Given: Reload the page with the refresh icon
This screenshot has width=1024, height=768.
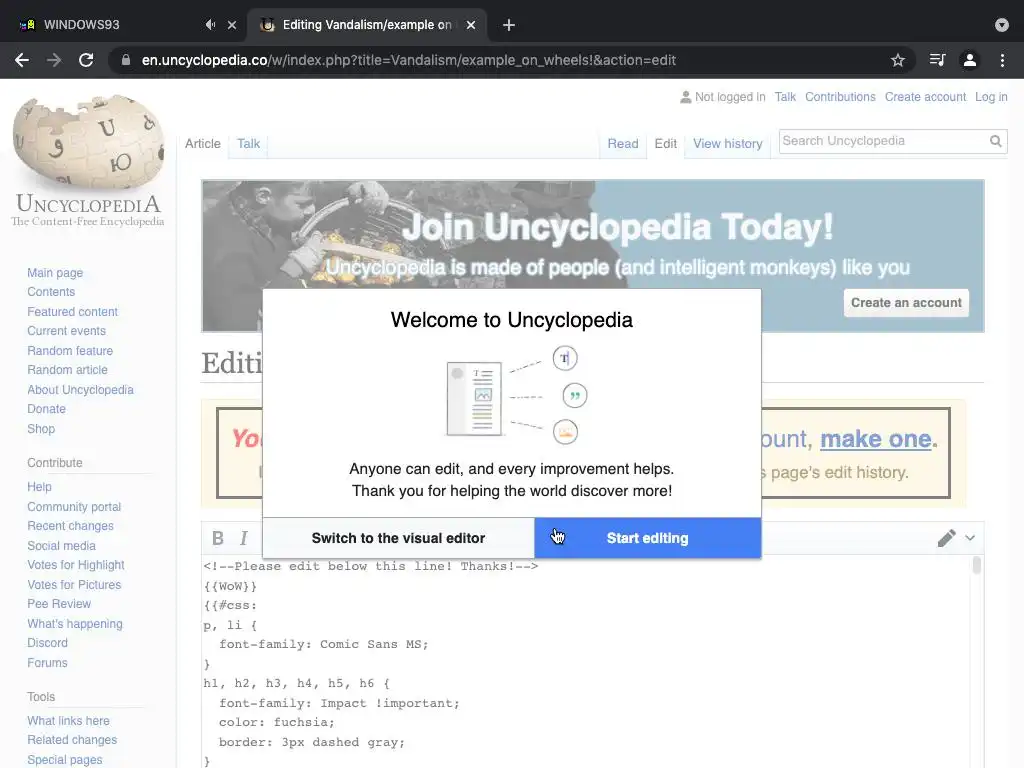Looking at the screenshot, I should [86, 60].
